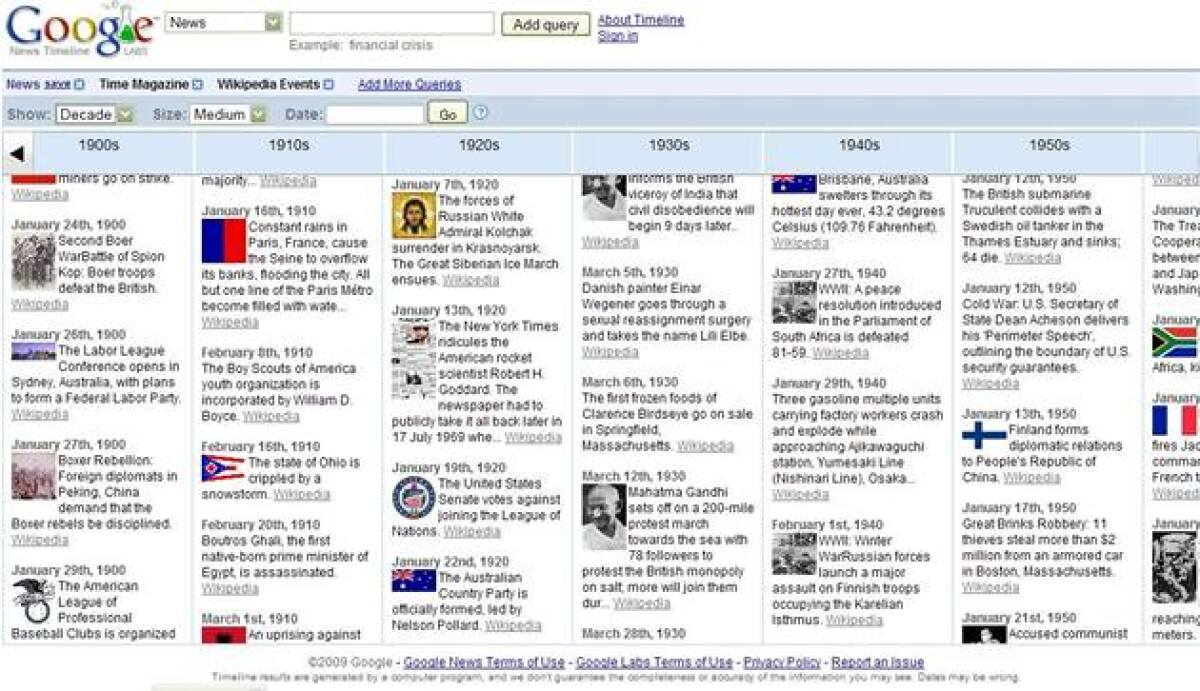
Task: Click the blue-red flag by Constant rains in Paris
Action: pos(223,241)
